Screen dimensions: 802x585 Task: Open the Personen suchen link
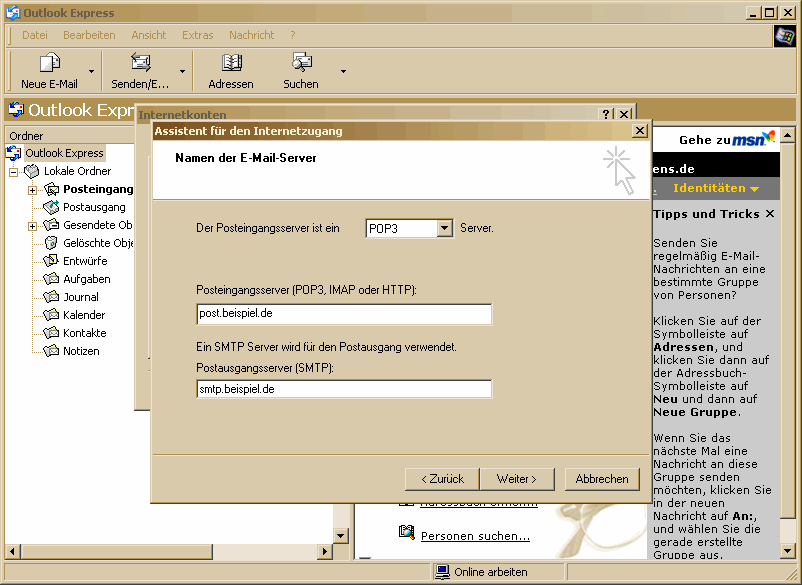(x=475, y=536)
